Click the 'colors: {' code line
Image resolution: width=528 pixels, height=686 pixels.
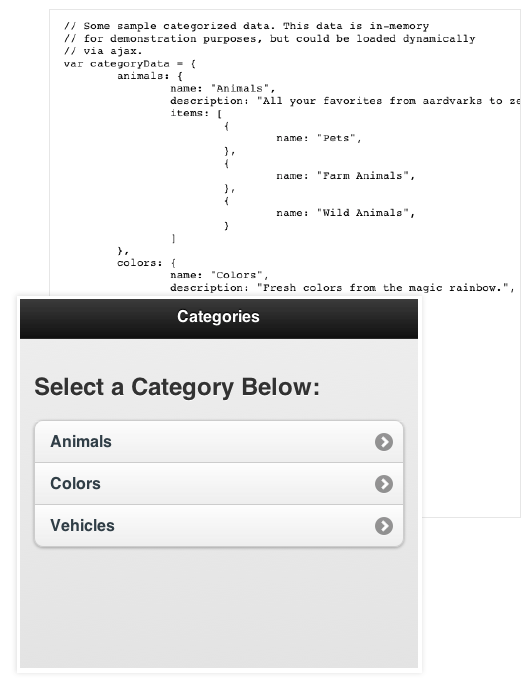click(147, 263)
